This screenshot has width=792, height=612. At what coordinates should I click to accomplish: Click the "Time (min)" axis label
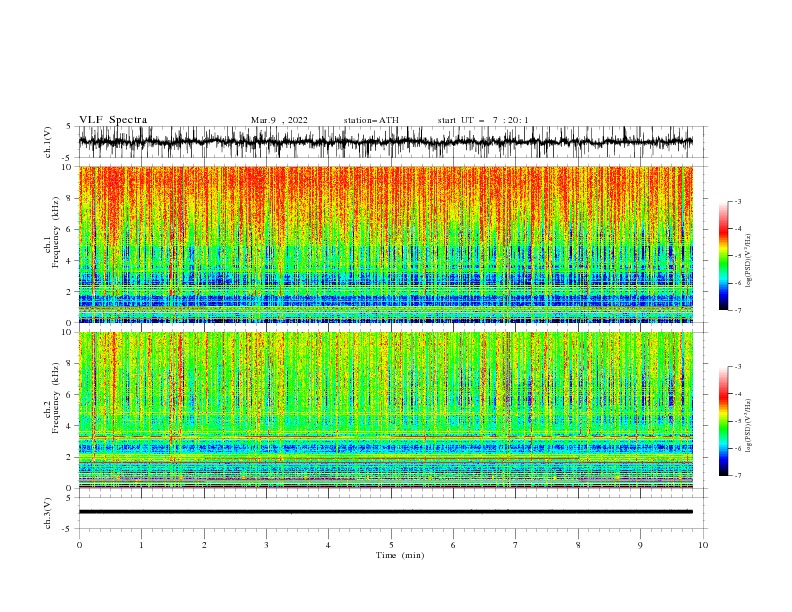click(x=400, y=555)
